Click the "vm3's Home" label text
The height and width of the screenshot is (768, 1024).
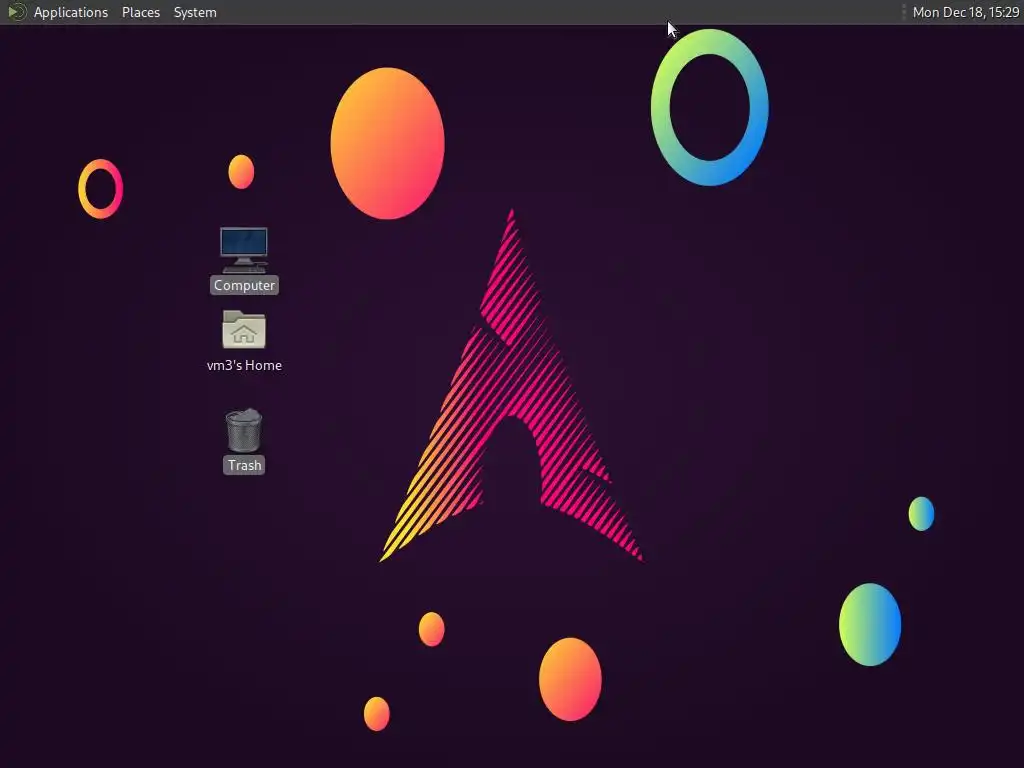point(244,366)
